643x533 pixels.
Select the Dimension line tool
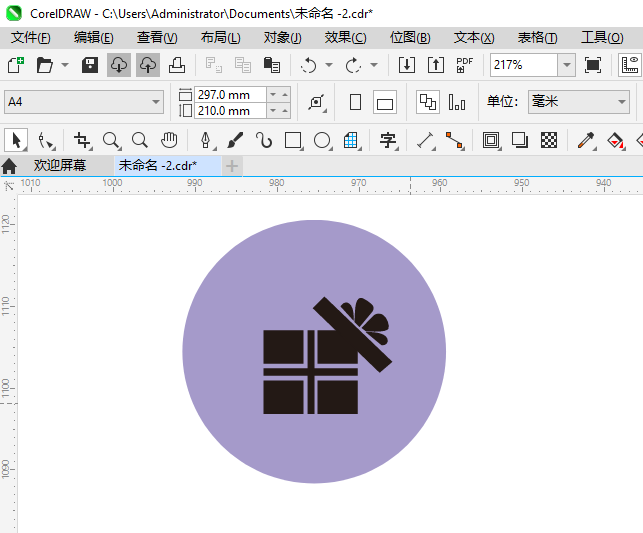(425, 141)
